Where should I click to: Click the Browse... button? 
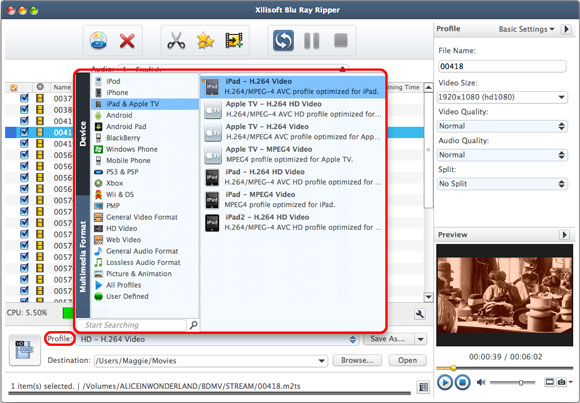(357, 360)
